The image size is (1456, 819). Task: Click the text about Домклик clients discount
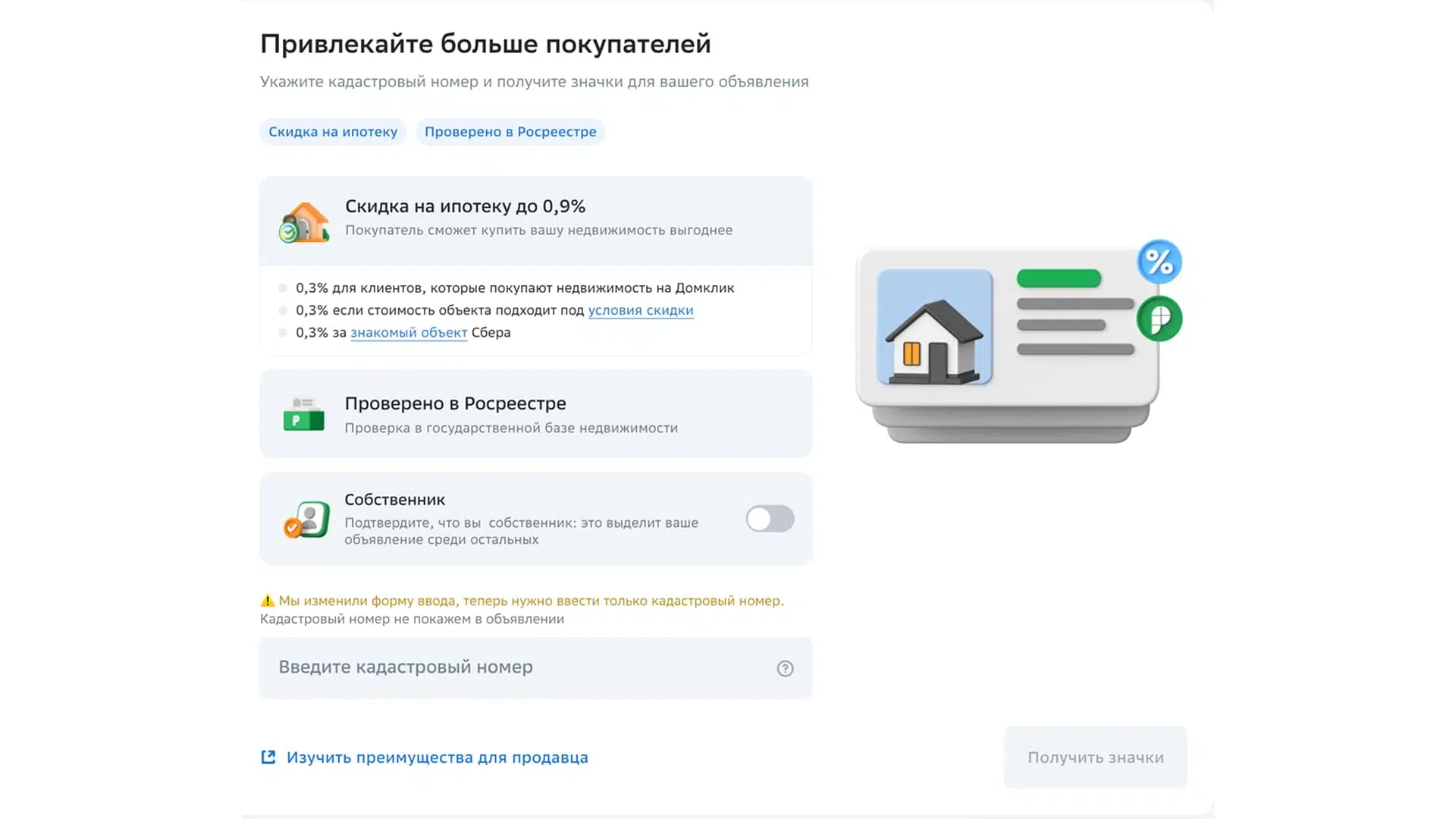pyautogui.click(x=515, y=288)
